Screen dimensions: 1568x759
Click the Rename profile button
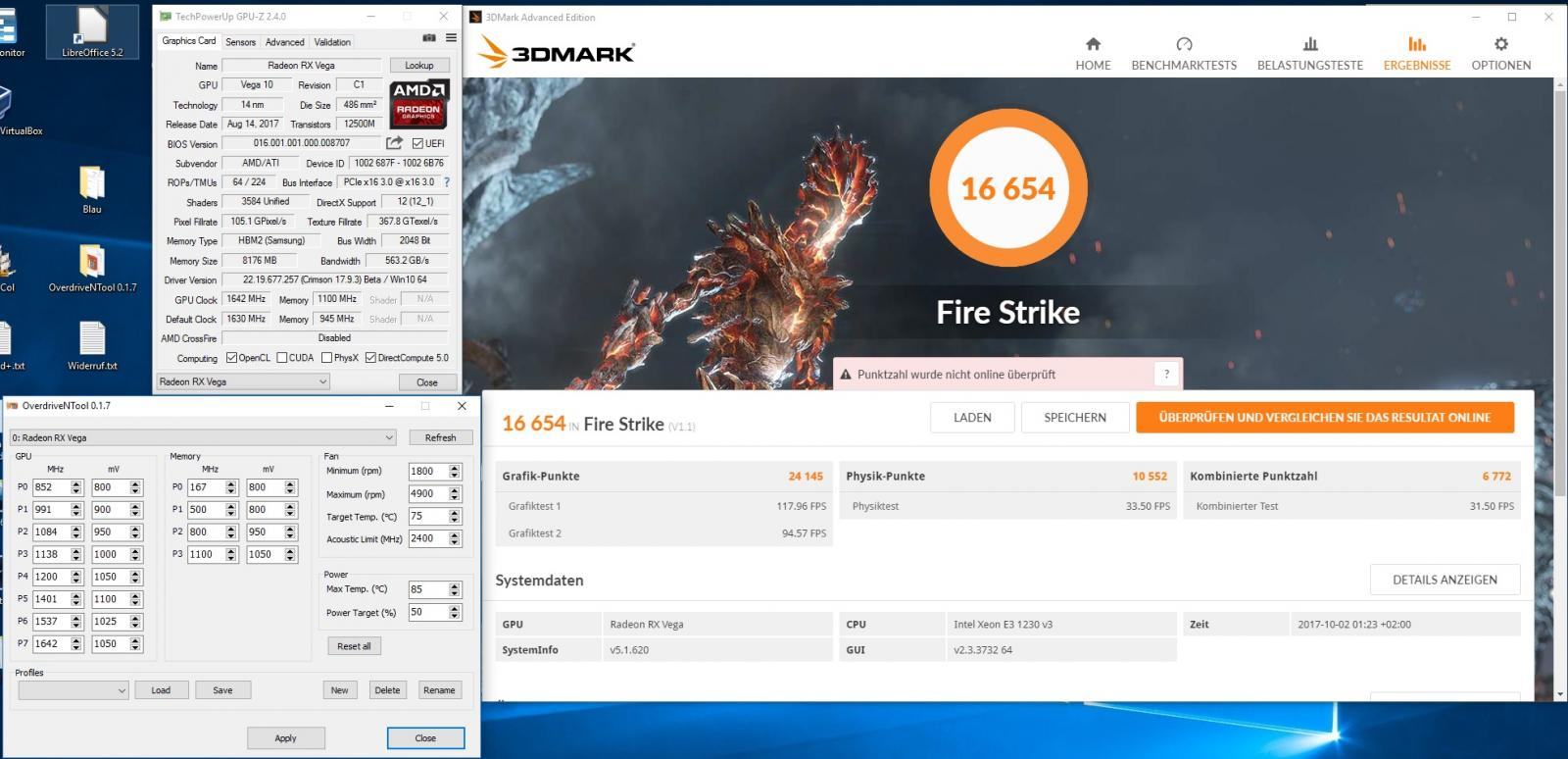pos(439,690)
